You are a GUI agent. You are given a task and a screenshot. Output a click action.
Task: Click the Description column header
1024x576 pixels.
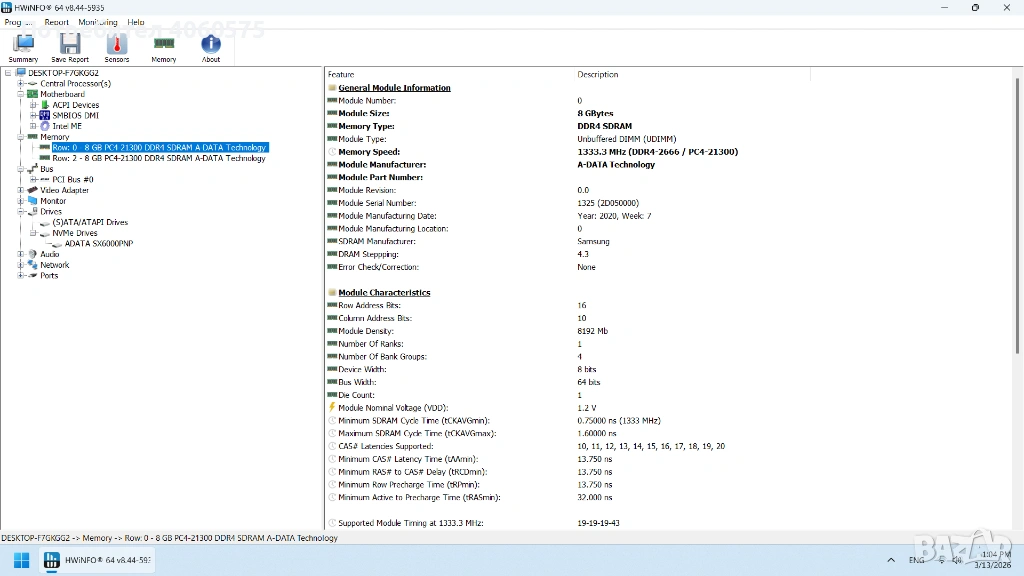[x=597, y=75]
